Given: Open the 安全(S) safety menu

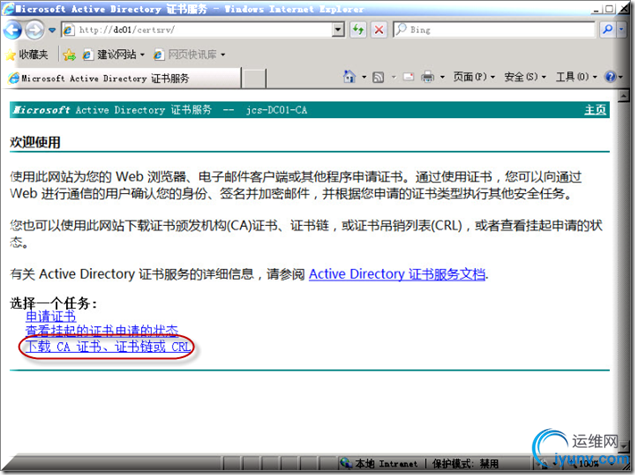Looking at the screenshot, I should (525, 77).
